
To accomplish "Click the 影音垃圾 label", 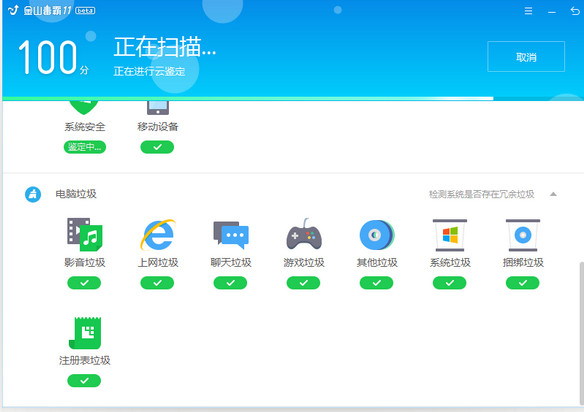I will (85, 263).
